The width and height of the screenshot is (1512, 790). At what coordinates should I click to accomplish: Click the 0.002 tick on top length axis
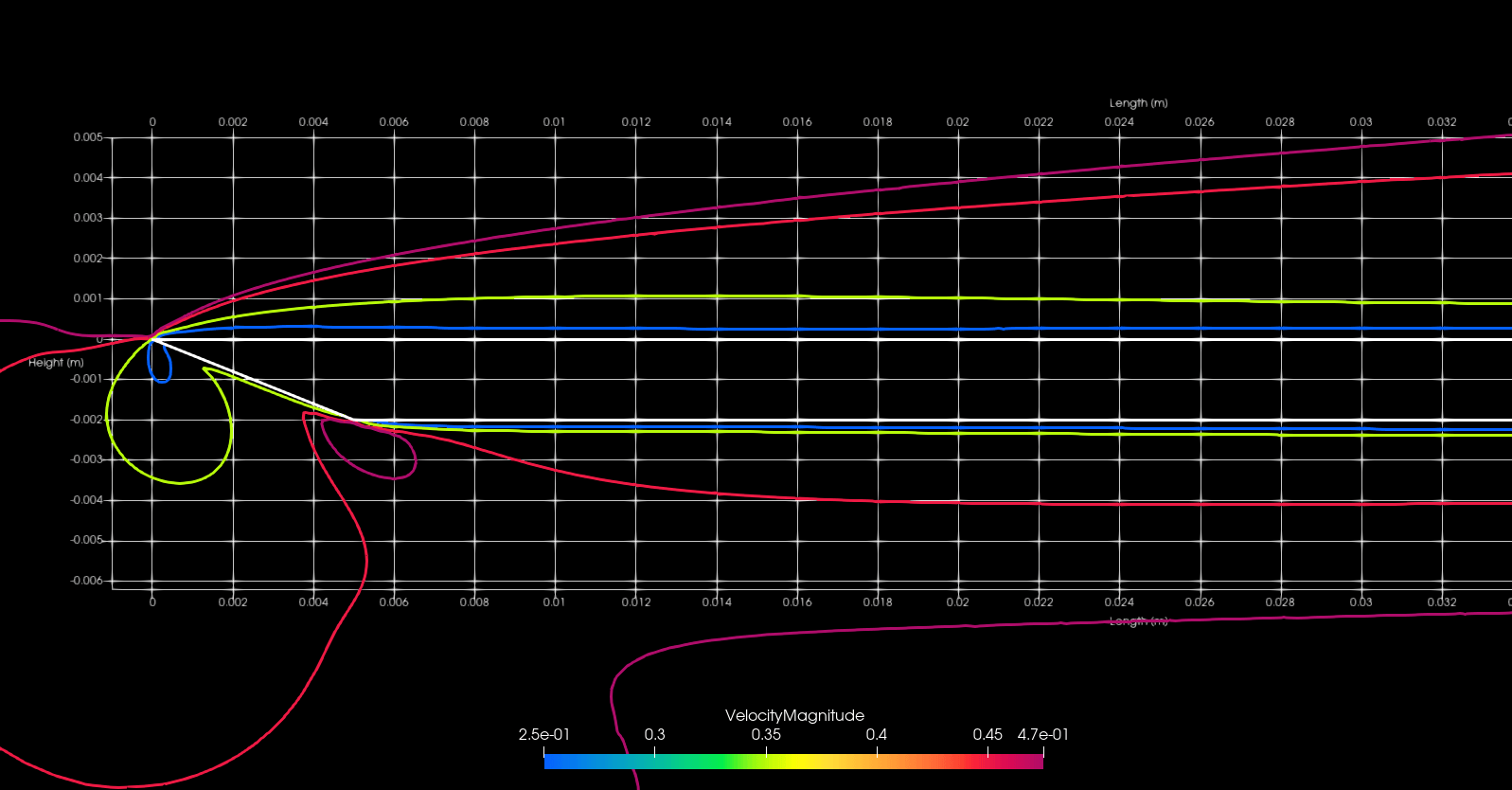coord(233,122)
